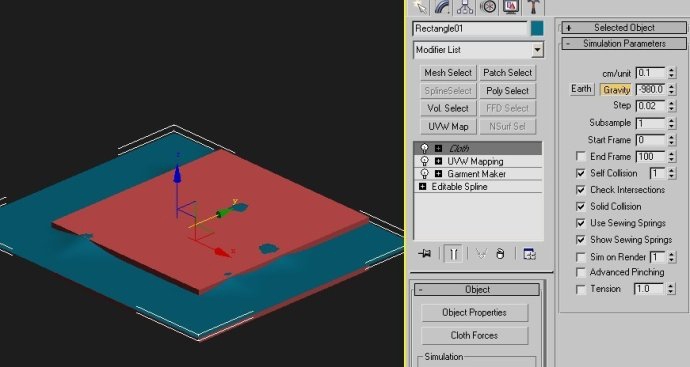Open the Create command panel tab

click(420, 7)
